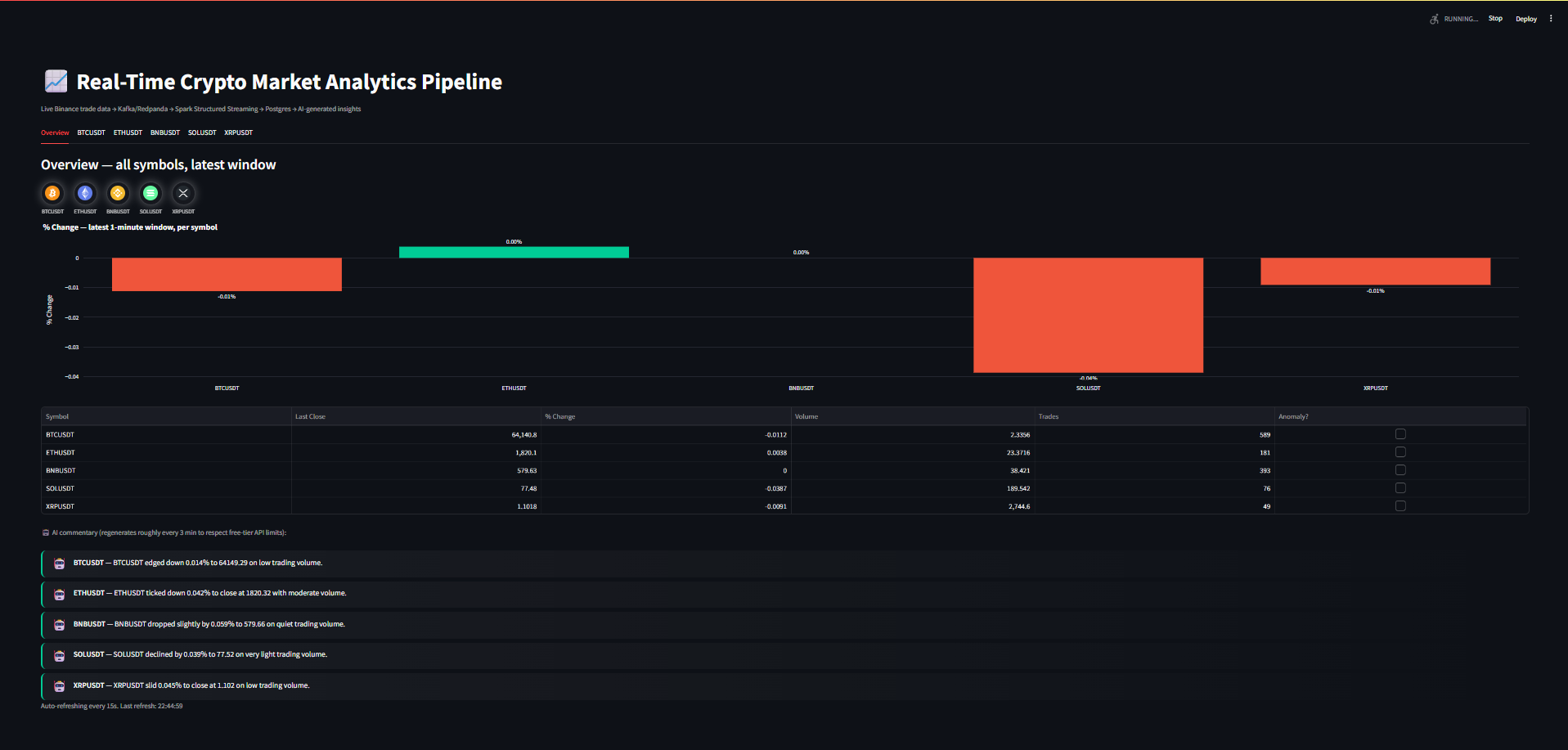Viewport: 1568px width, 750px height.
Task: Switch to the BTCUSDT tab
Action: 92,132
